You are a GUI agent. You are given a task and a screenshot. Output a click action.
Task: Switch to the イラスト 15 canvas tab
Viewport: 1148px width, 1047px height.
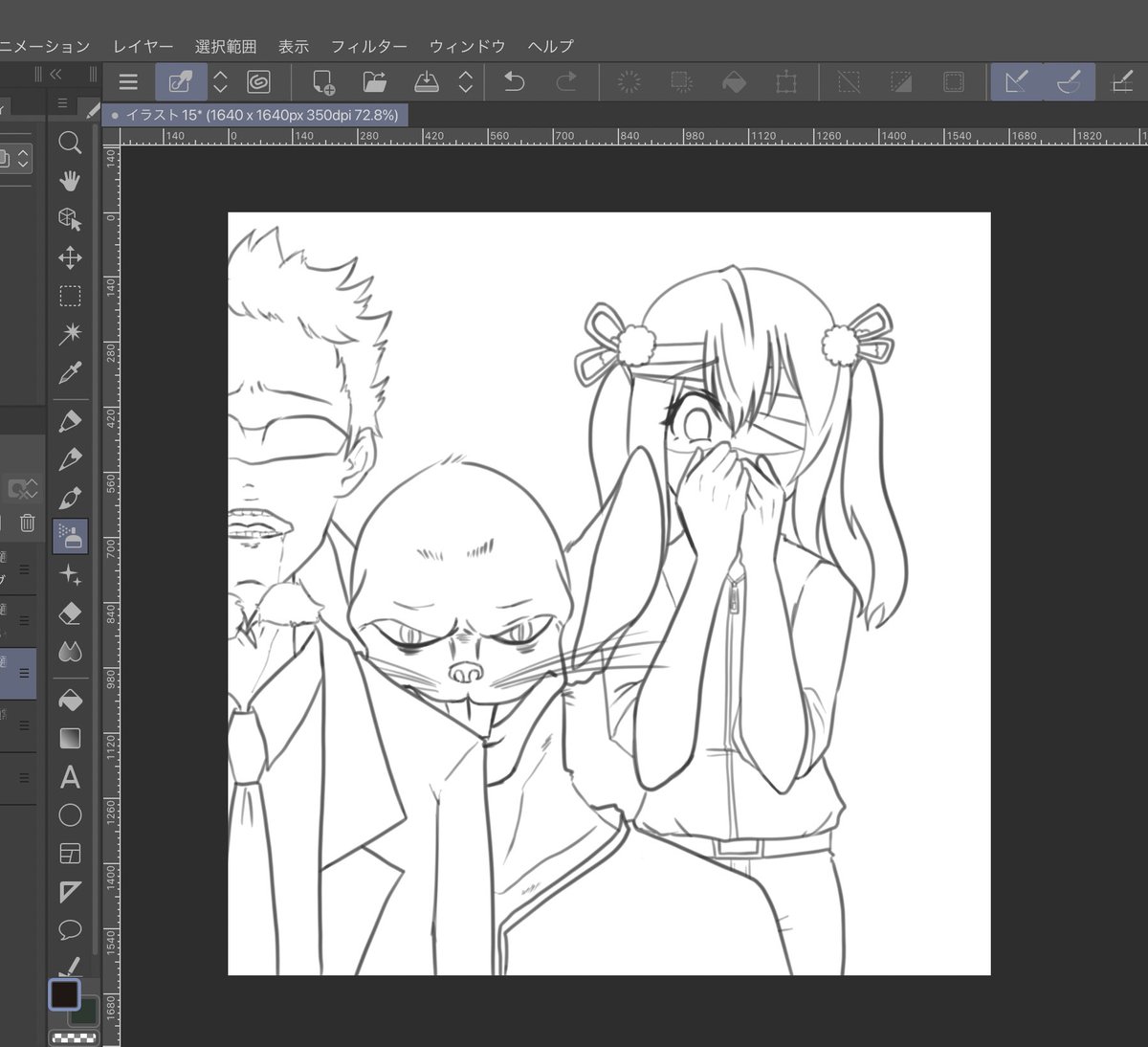254,115
